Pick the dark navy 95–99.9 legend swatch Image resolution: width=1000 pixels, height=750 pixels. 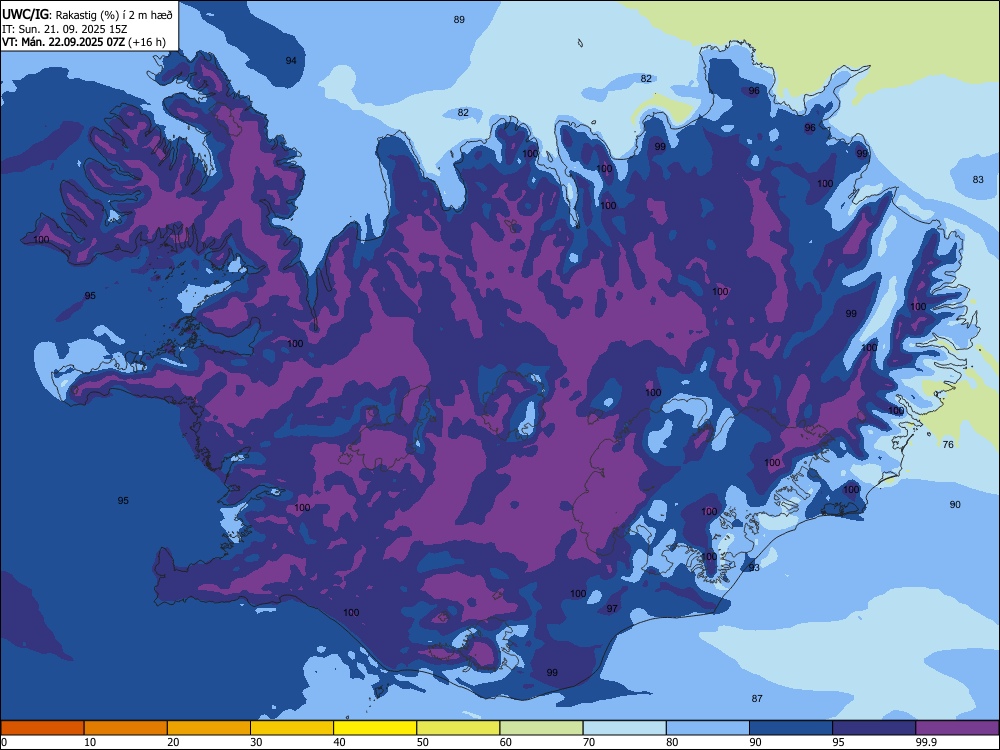(874, 728)
